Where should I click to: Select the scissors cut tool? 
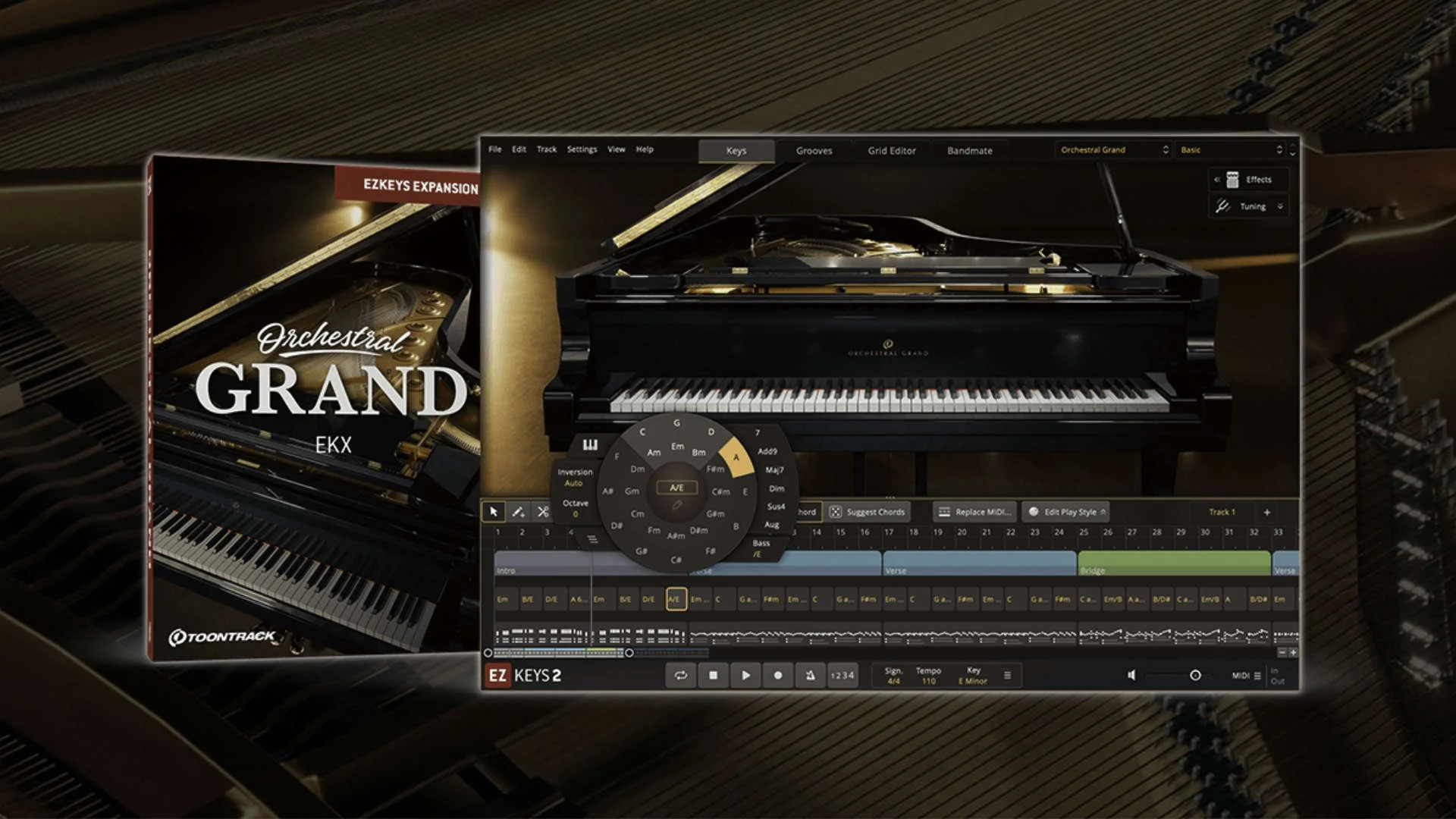543,512
